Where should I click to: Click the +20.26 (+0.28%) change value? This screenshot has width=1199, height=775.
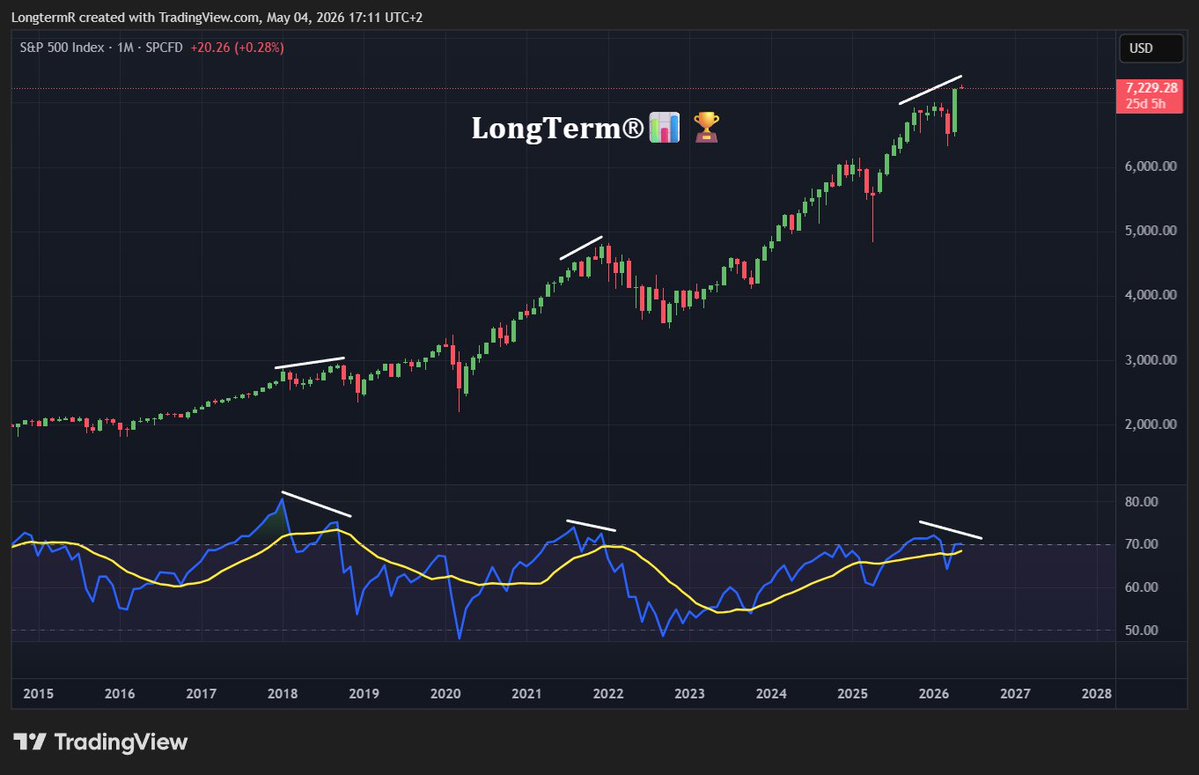coord(237,47)
